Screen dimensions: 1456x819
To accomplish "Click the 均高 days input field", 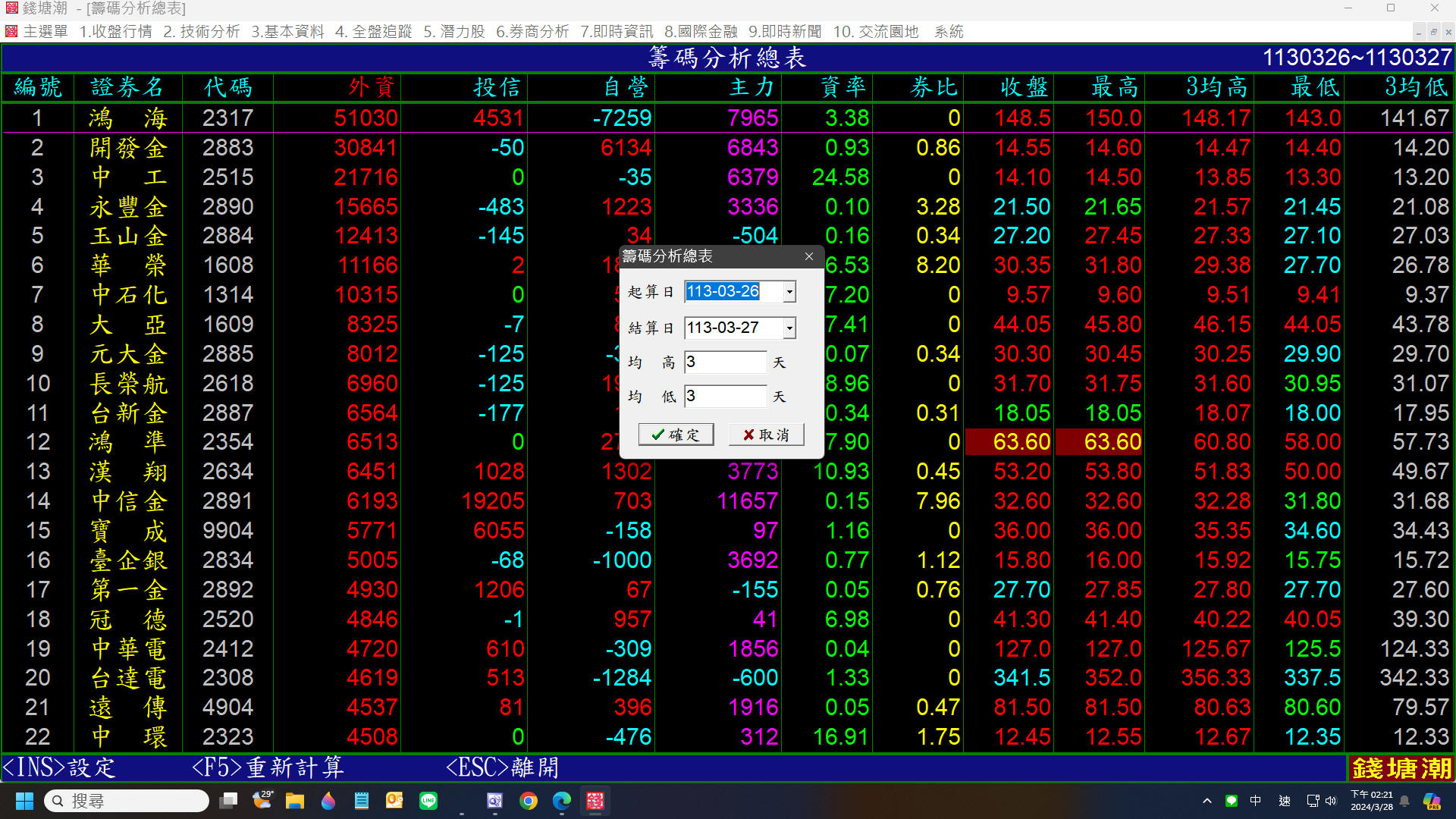I will point(725,362).
